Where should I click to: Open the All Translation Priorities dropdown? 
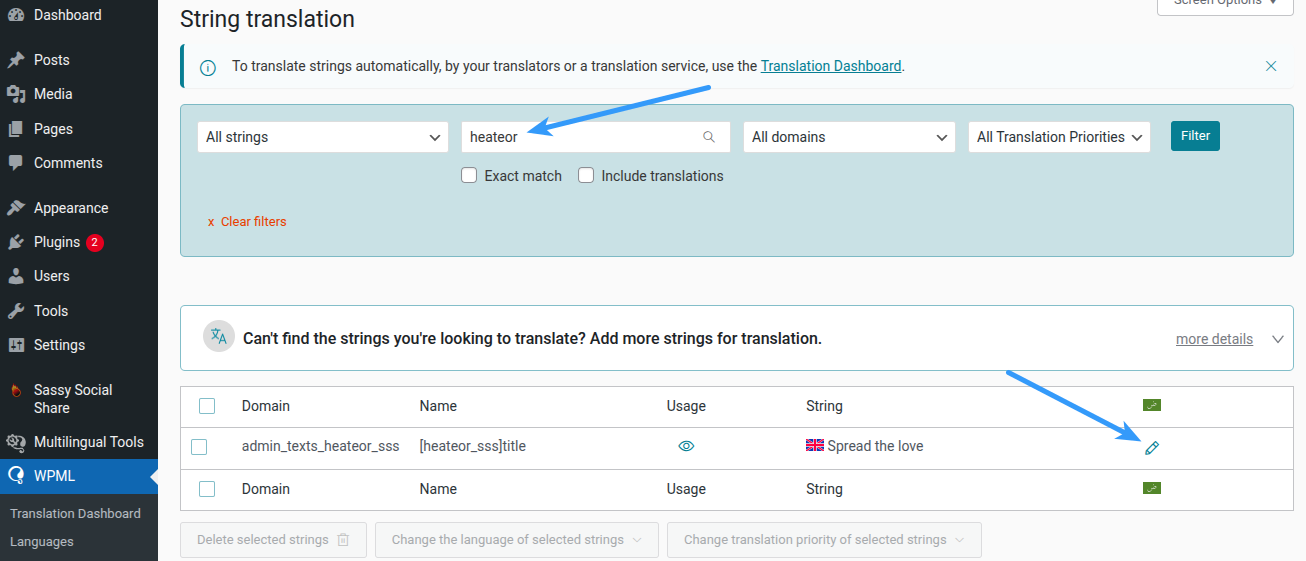pyautogui.click(x=1059, y=137)
